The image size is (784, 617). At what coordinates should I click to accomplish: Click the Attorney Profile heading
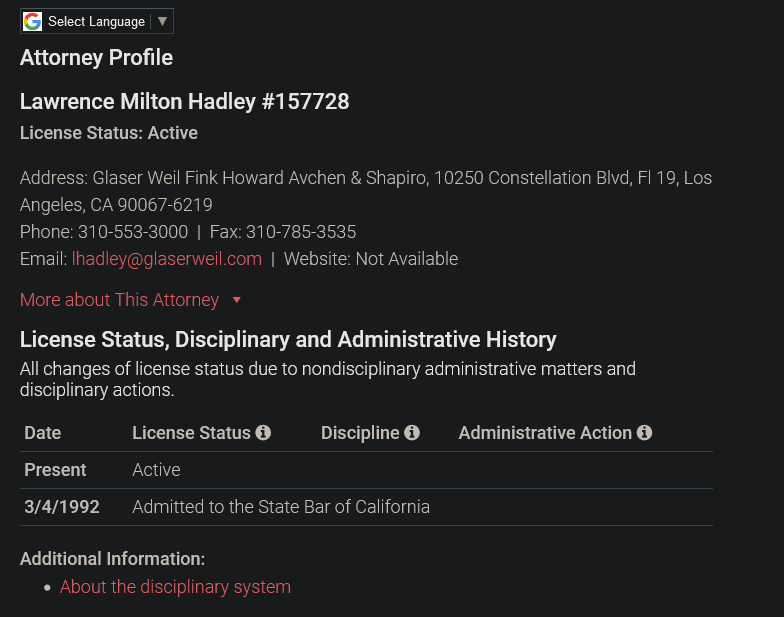point(96,58)
